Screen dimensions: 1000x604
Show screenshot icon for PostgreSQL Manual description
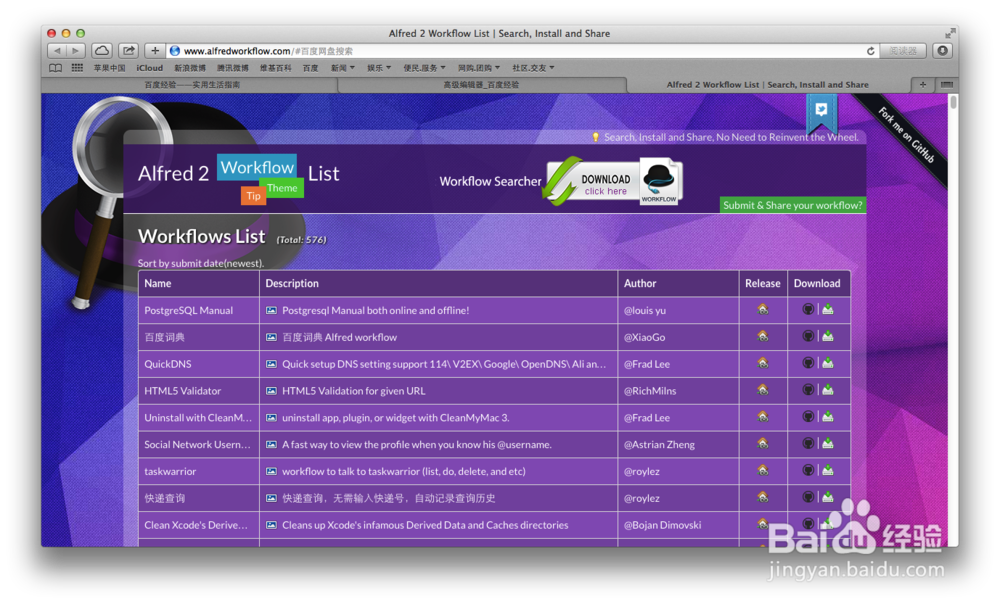tap(271, 311)
